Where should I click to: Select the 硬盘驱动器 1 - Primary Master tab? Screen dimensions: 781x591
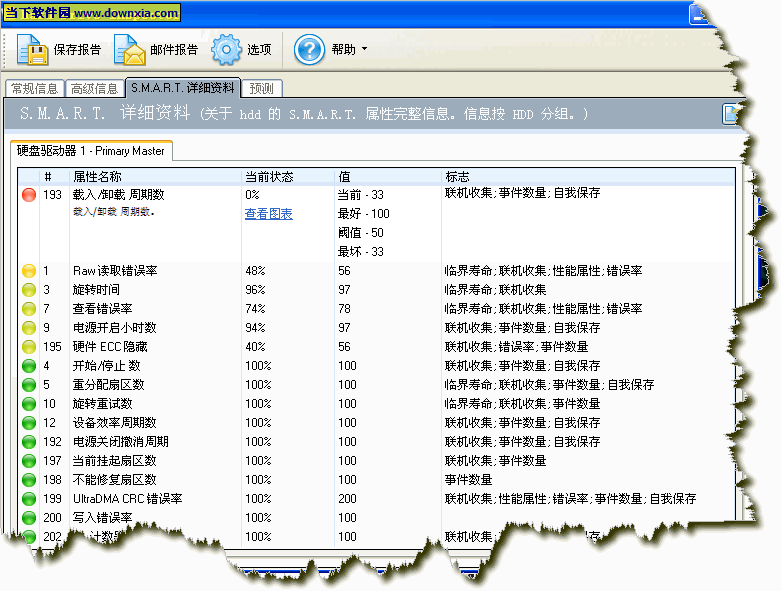(92, 151)
